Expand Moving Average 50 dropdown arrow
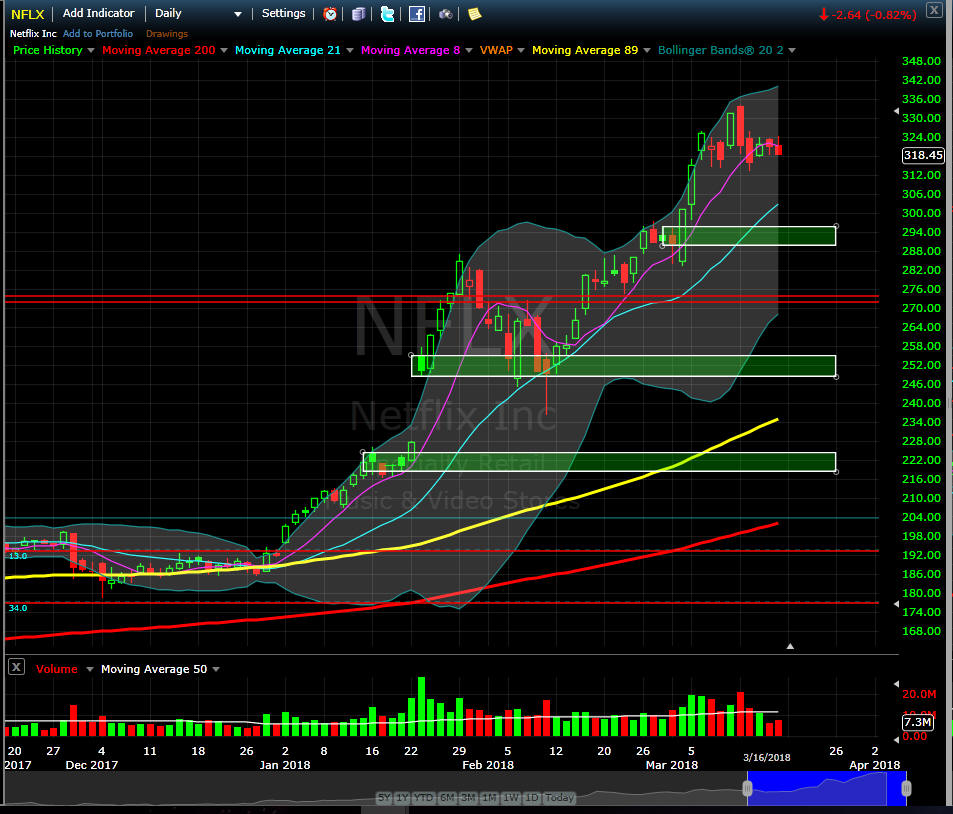 216,669
